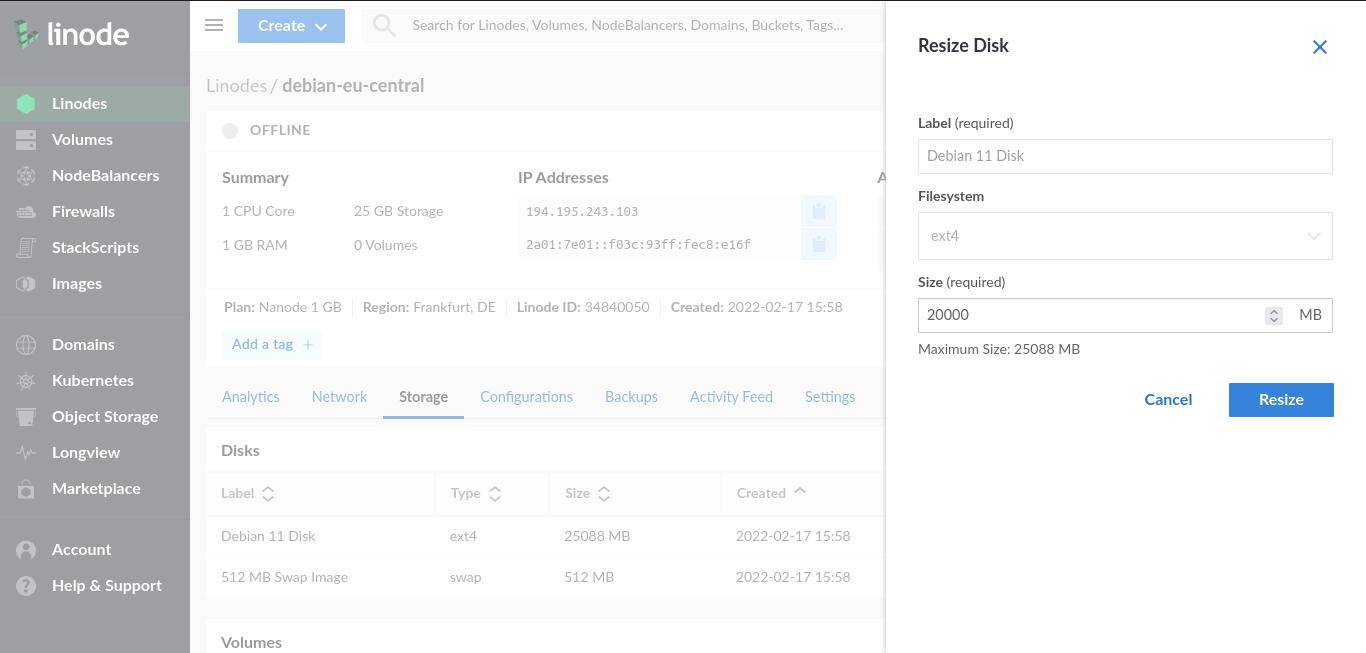Open NodeBalancers in the sidebar
The height and width of the screenshot is (653, 1366).
(x=105, y=176)
